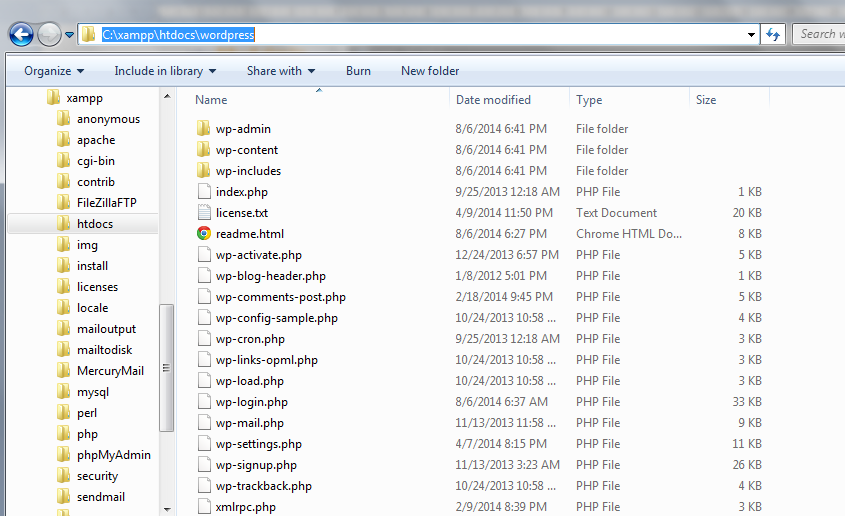845x516 pixels.
Task: Select the wp-mail.php file name
Action: coord(250,423)
